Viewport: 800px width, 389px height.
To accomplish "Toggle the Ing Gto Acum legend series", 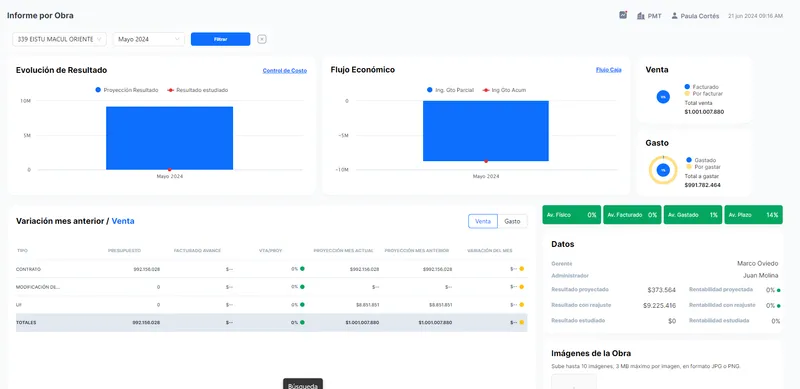I will 505,90.
